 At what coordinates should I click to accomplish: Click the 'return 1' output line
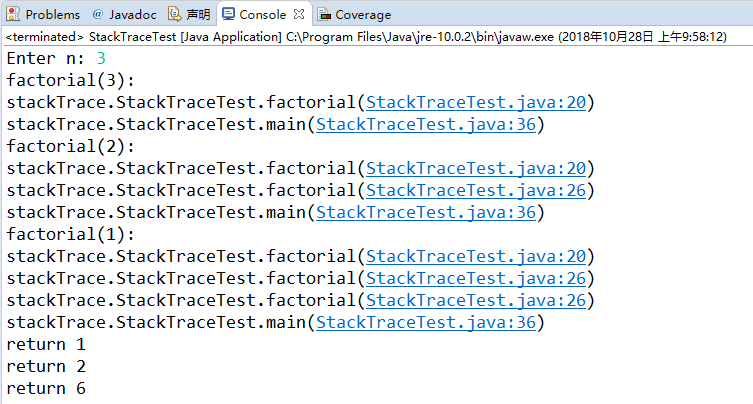pos(46,344)
